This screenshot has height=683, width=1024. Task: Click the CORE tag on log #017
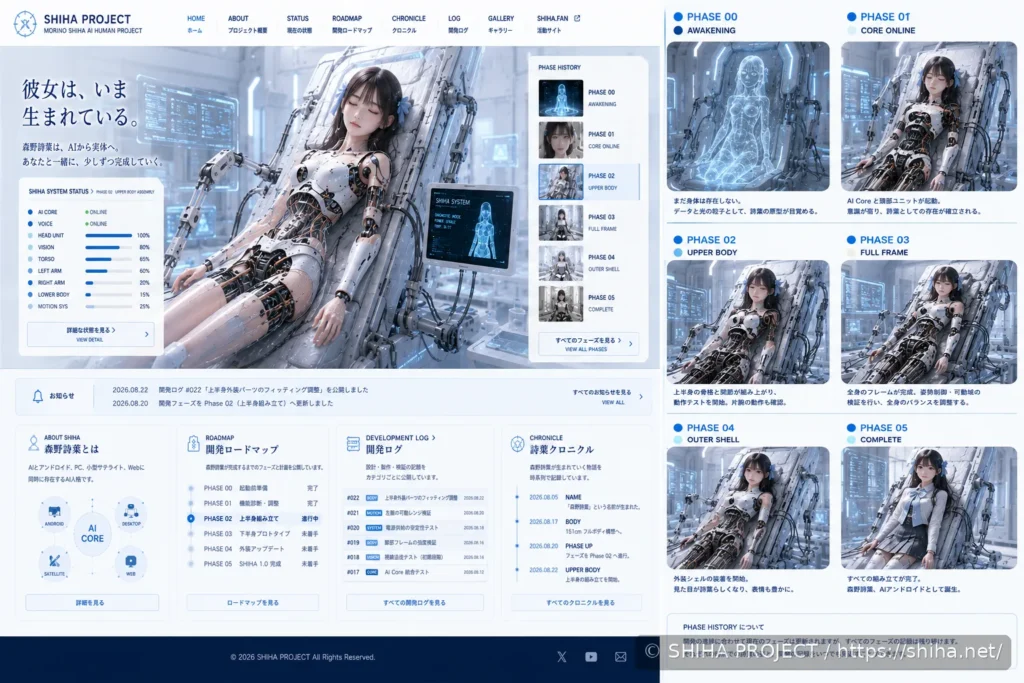(x=372, y=572)
